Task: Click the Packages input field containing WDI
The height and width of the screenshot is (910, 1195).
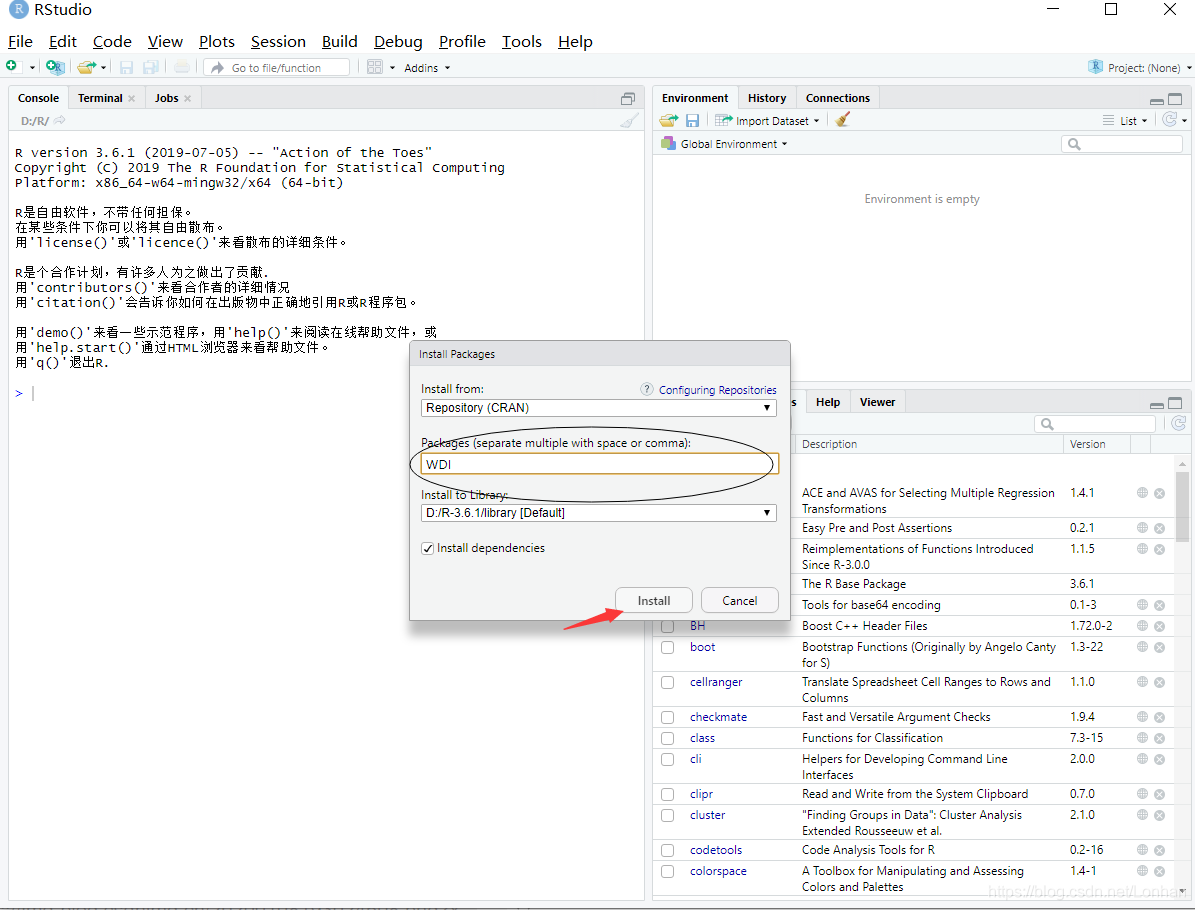Action: (599, 464)
